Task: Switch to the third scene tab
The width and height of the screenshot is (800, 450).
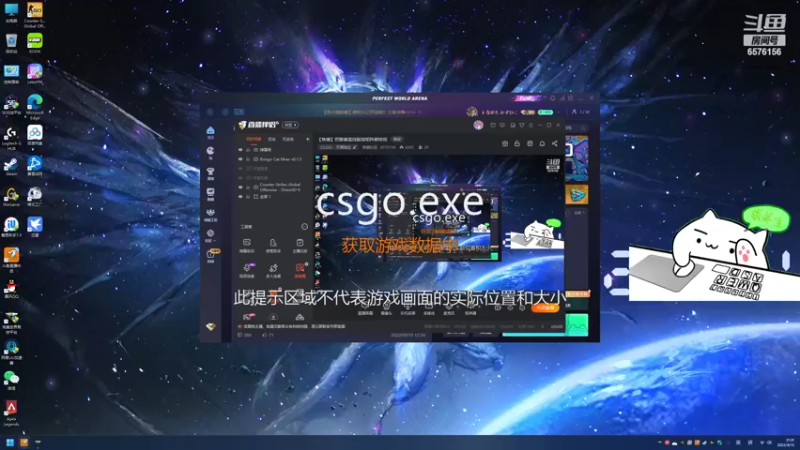Action: [288, 139]
